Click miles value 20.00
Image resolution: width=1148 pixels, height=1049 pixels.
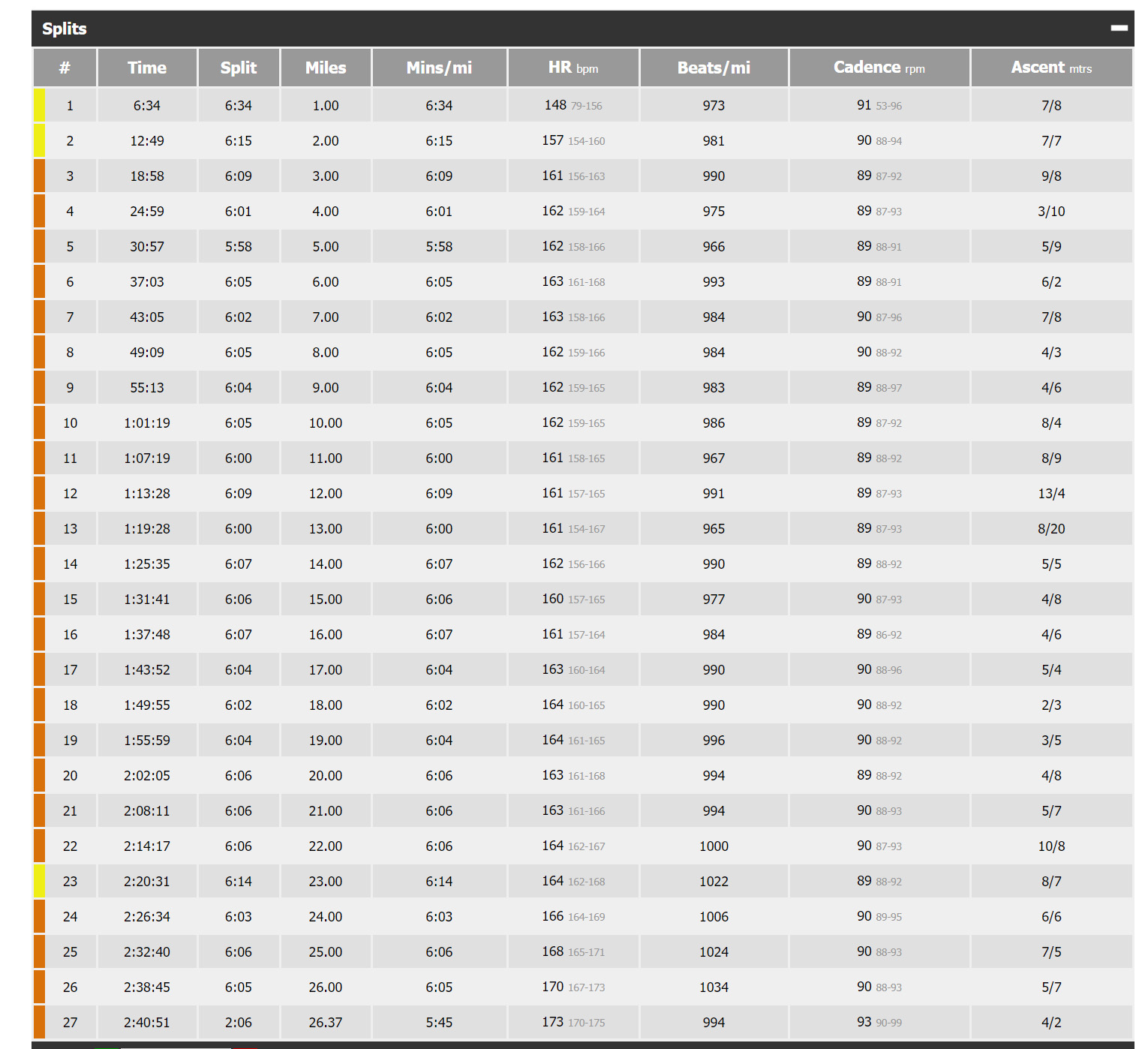tap(326, 776)
